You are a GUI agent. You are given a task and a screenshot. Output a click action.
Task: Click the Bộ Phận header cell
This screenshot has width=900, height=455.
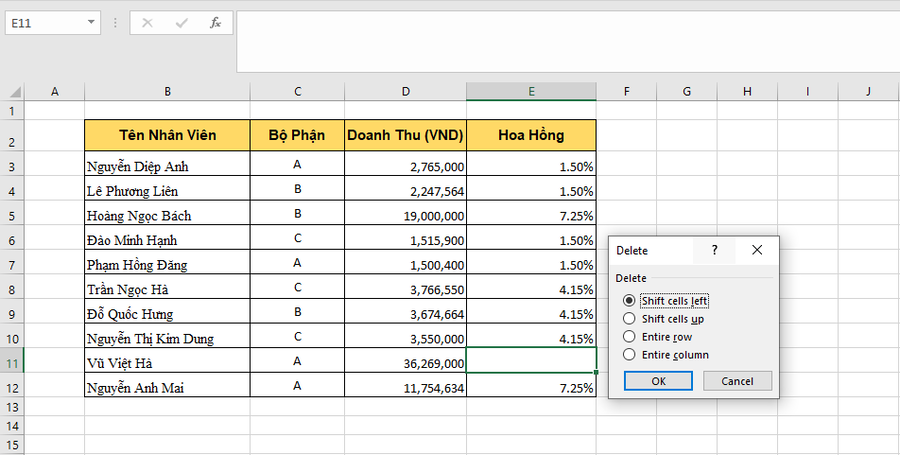(x=297, y=135)
